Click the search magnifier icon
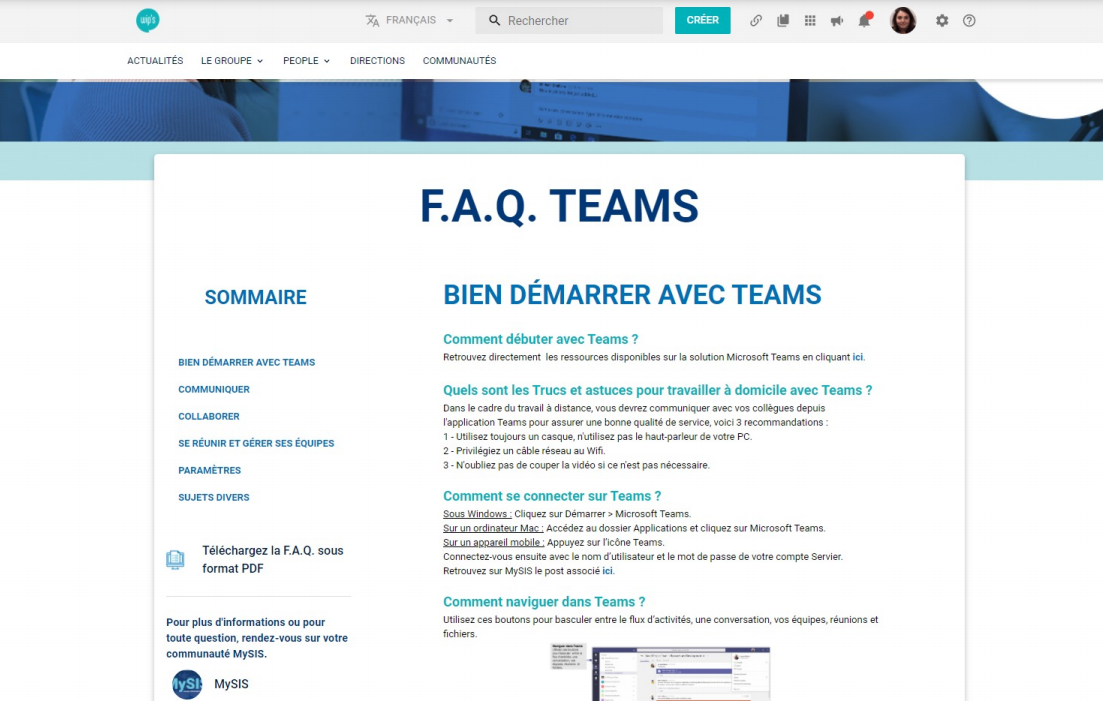Viewport: 1103px width, 701px height. coord(495,20)
